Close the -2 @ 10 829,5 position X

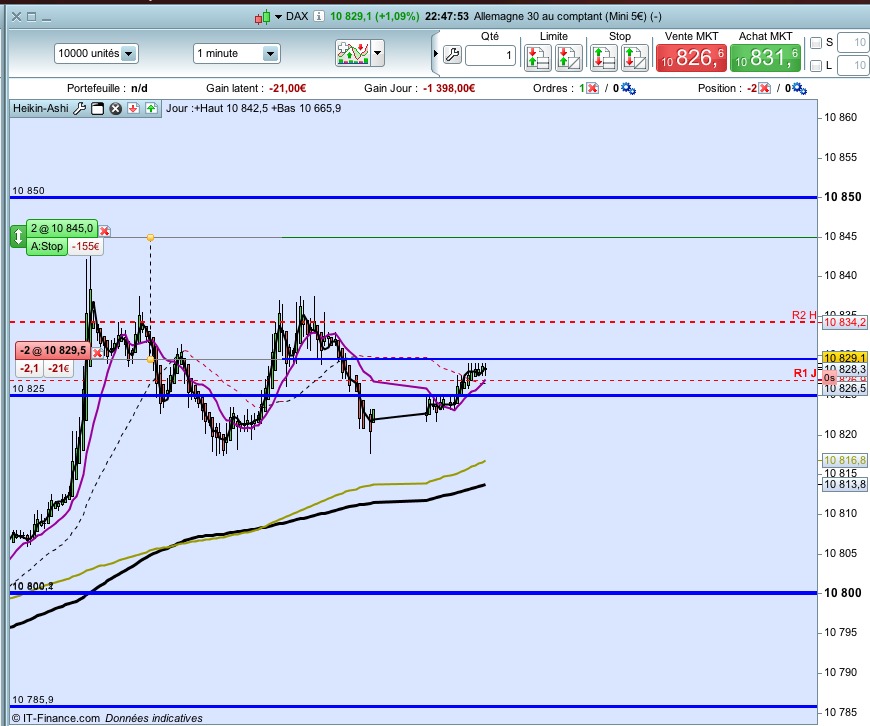point(98,353)
